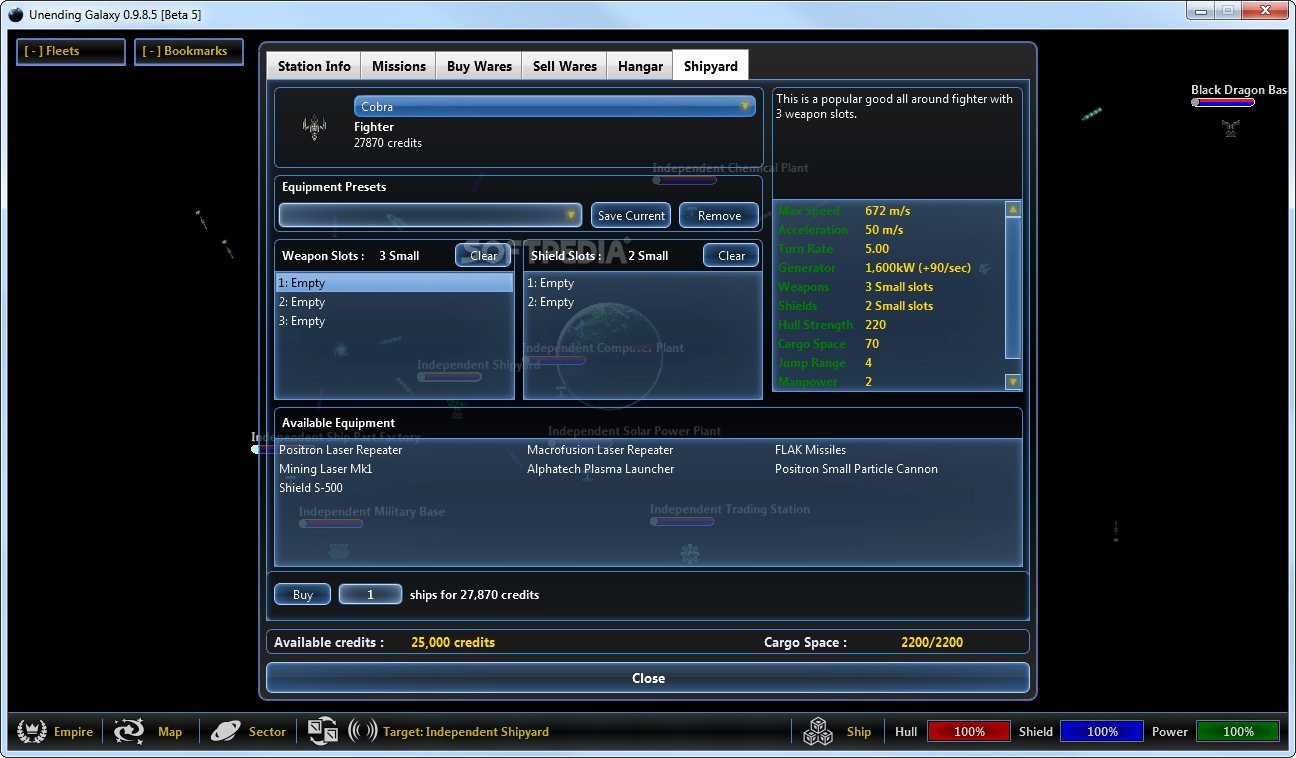Screen dimensions: 1296x758
Task: Open the Empire crown icon
Action: tap(32, 731)
